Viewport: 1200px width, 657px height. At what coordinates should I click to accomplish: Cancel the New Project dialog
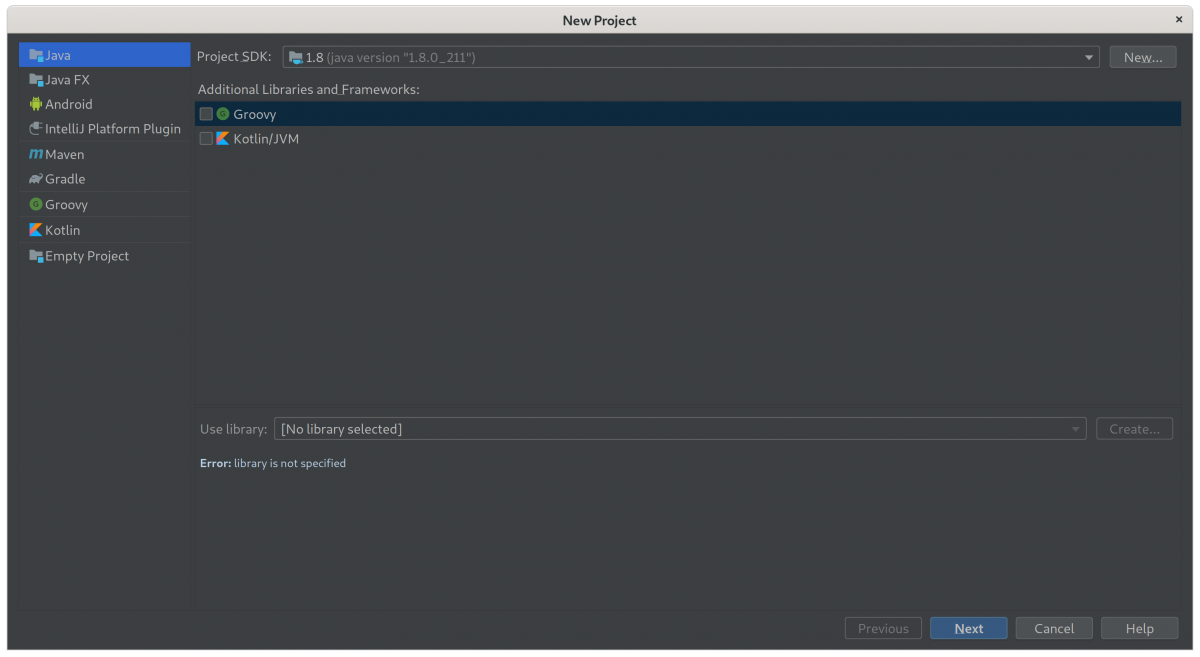pyautogui.click(x=1053, y=628)
